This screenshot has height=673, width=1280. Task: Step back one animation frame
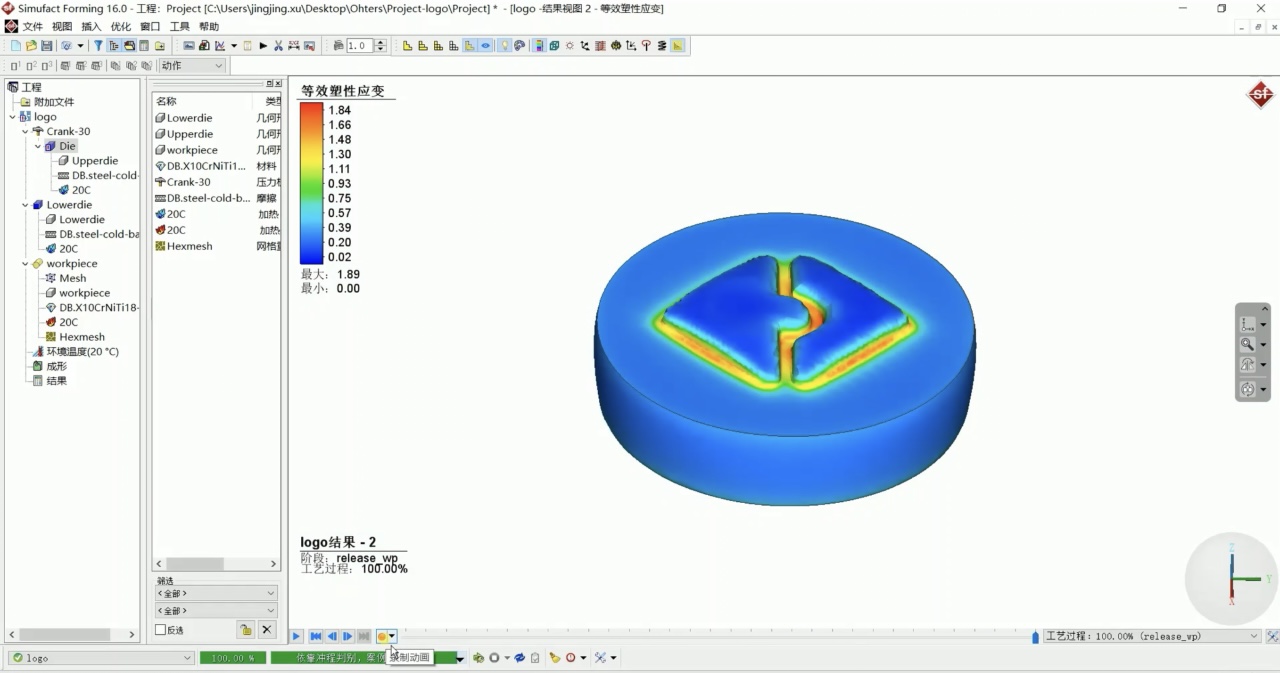[332, 636]
